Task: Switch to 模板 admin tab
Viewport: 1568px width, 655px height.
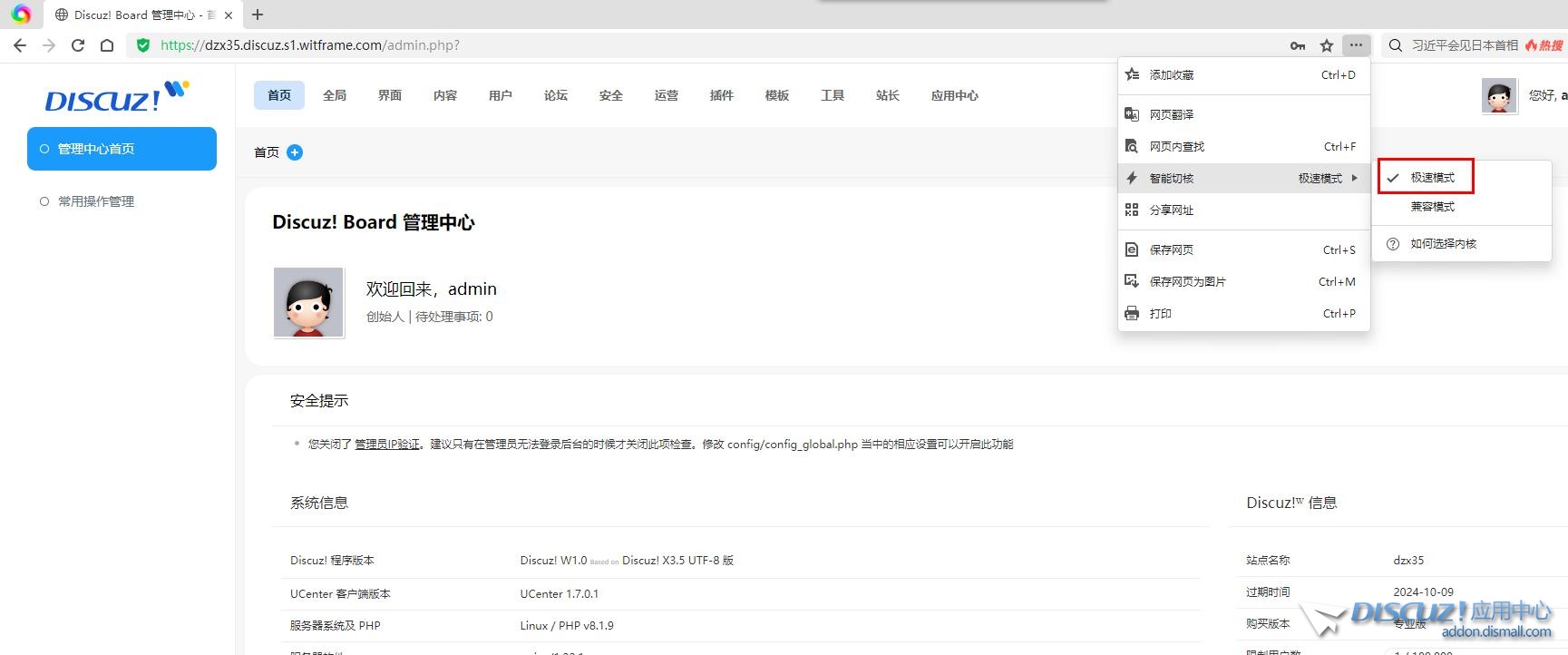Action: (x=777, y=95)
